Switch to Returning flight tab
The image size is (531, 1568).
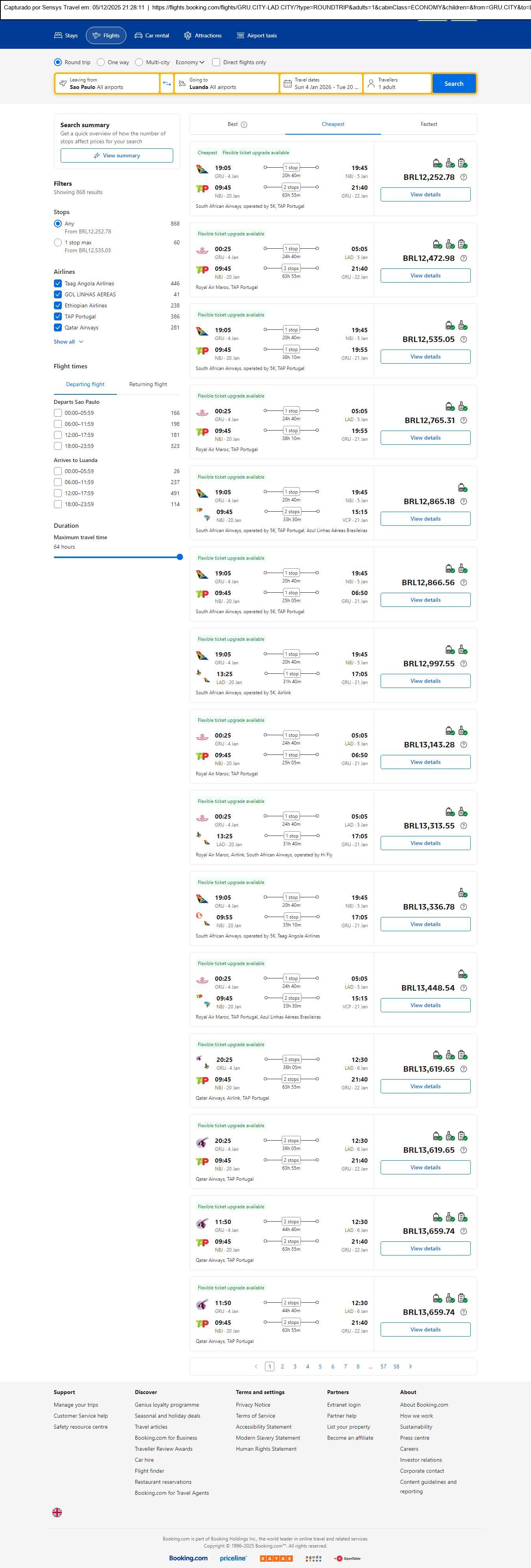tap(148, 385)
